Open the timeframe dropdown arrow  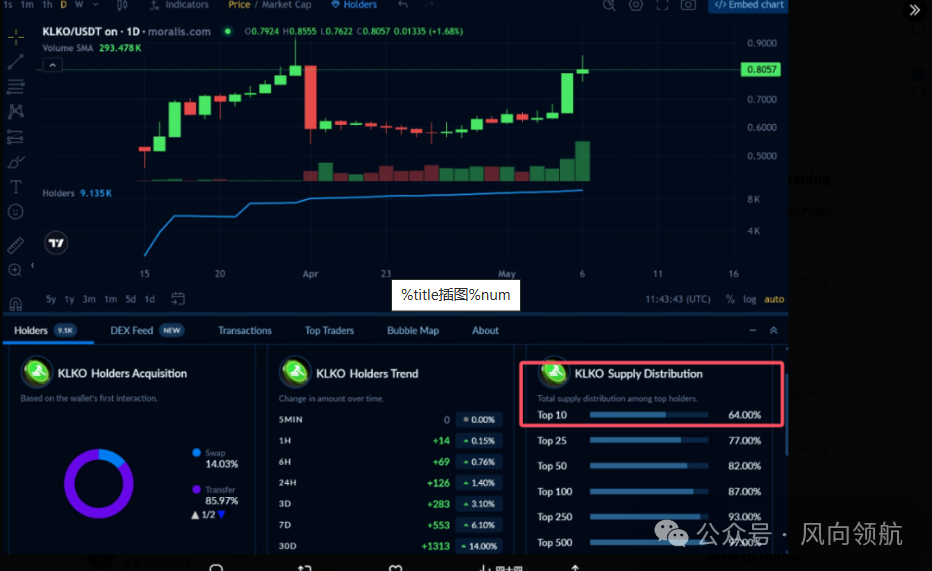96,5
